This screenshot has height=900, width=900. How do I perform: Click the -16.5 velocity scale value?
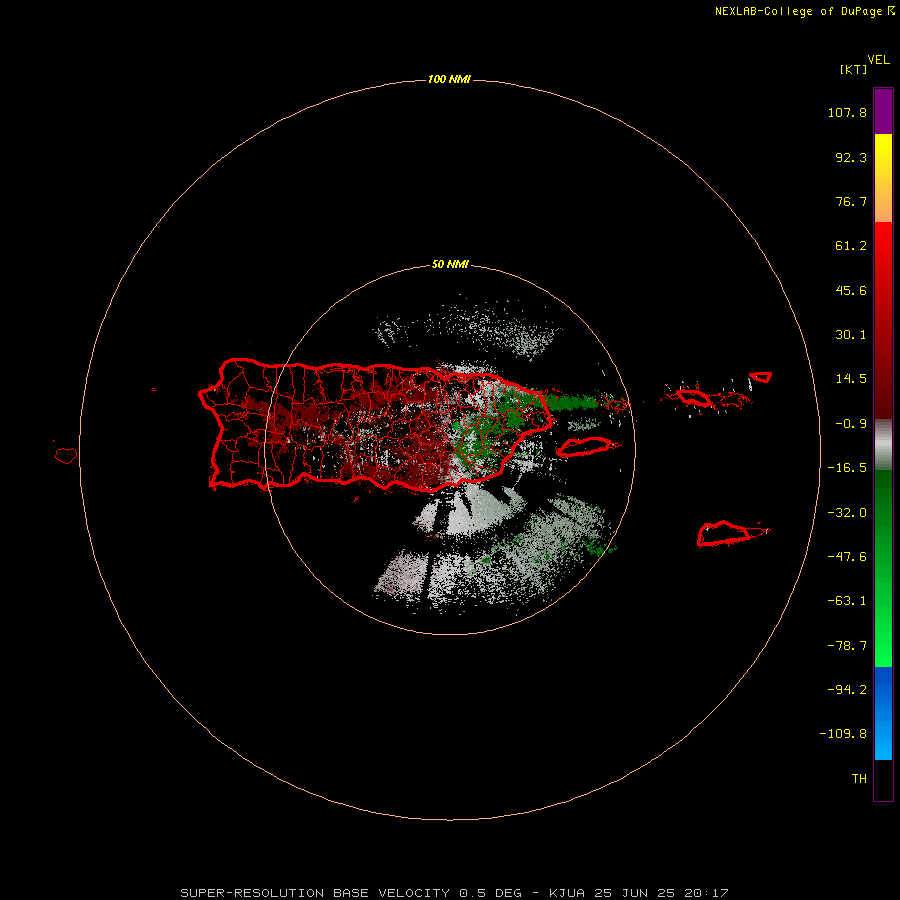(847, 468)
